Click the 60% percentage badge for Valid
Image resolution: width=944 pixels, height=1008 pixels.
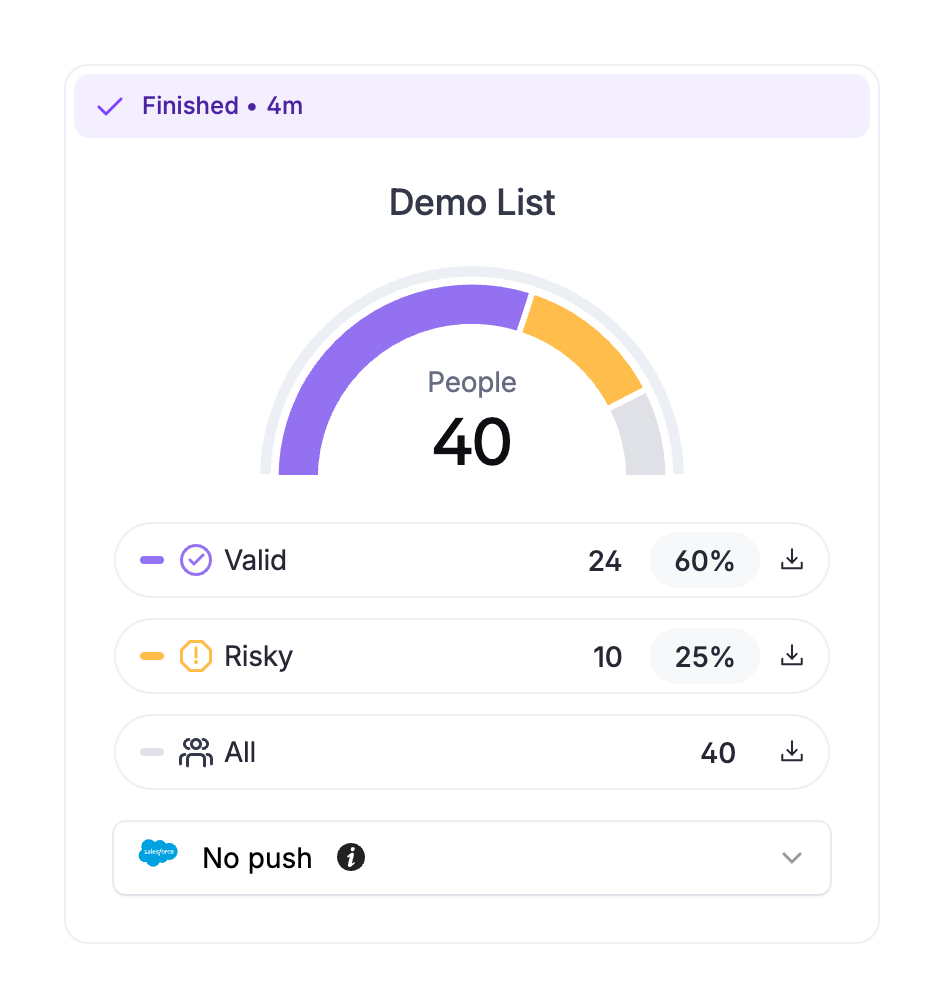tap(704, 560)
